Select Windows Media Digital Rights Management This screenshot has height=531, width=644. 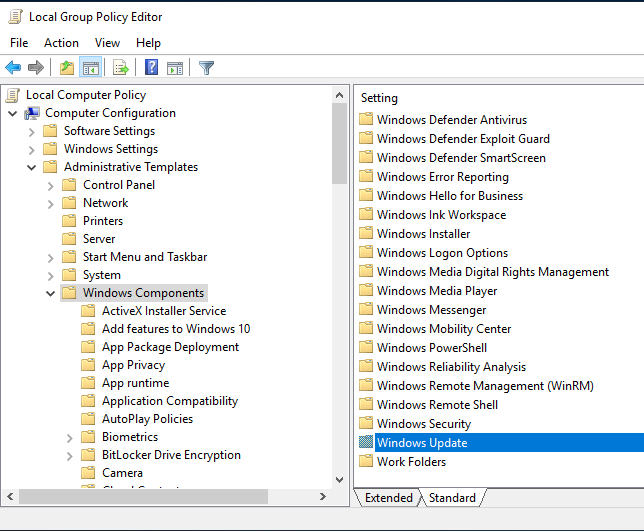(x=493, y=271)
